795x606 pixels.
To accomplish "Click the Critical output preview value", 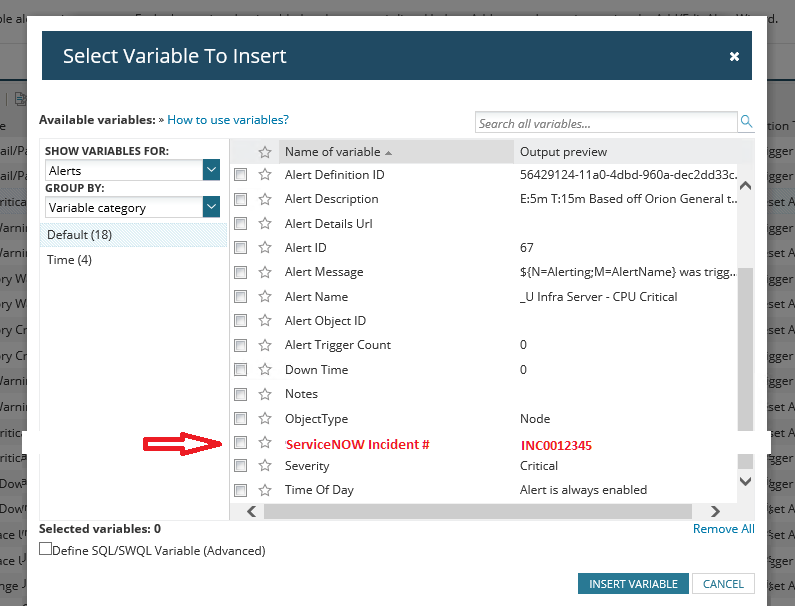I will pos(538,466).
